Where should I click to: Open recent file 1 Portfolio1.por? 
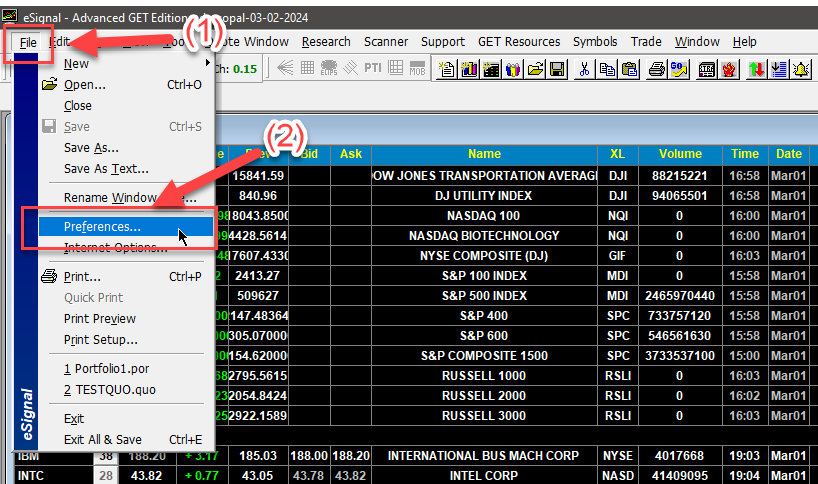pyautogui.click(x=103, y=368)
